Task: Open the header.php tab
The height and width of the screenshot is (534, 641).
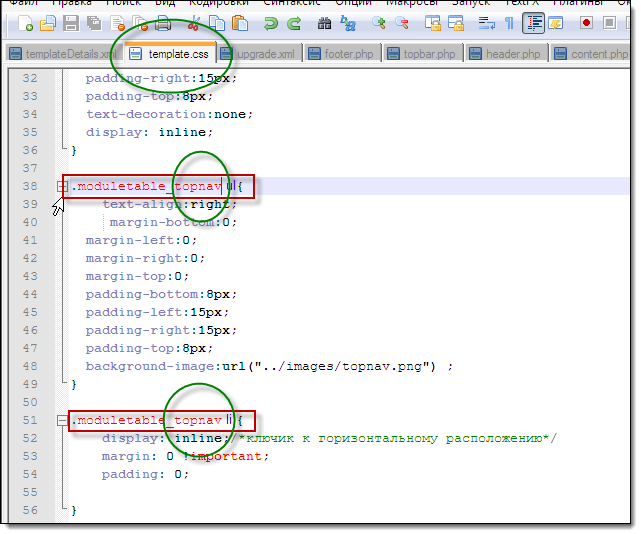Action: pos(509,54)
